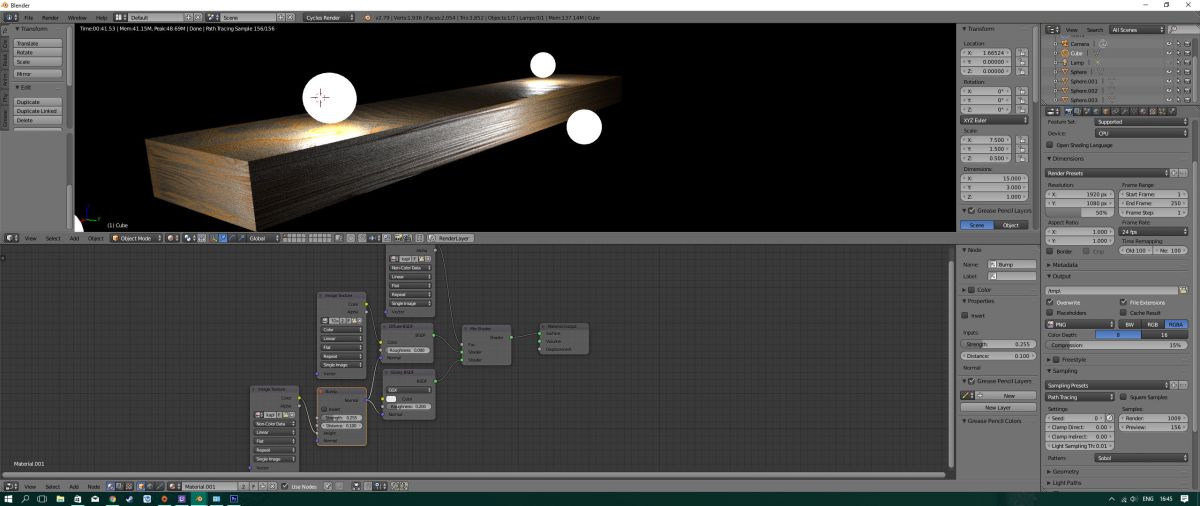Open the Object Mode dropdown

[x=136, y=238]
